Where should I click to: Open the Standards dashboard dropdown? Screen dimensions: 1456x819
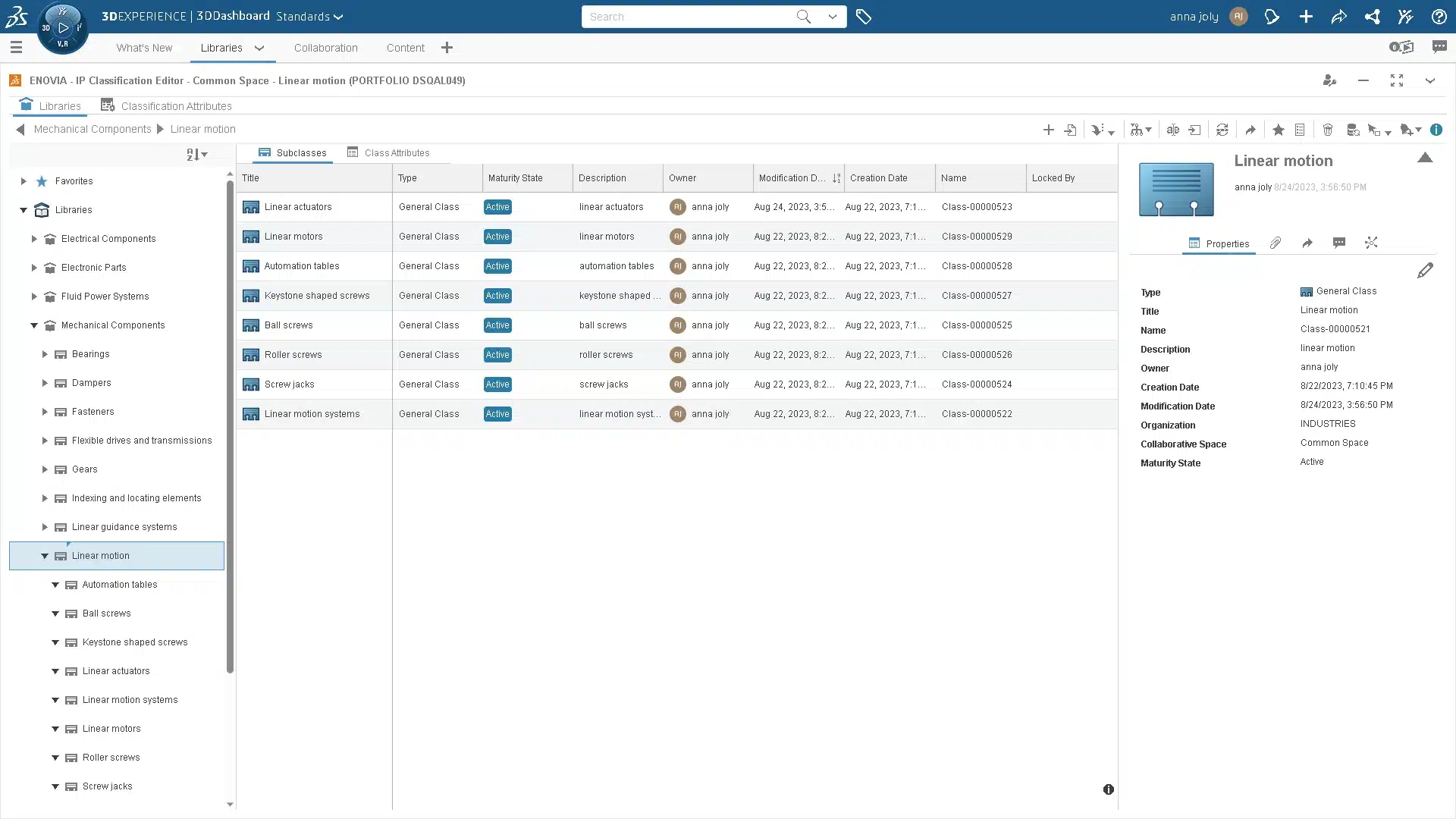point(309,17)
